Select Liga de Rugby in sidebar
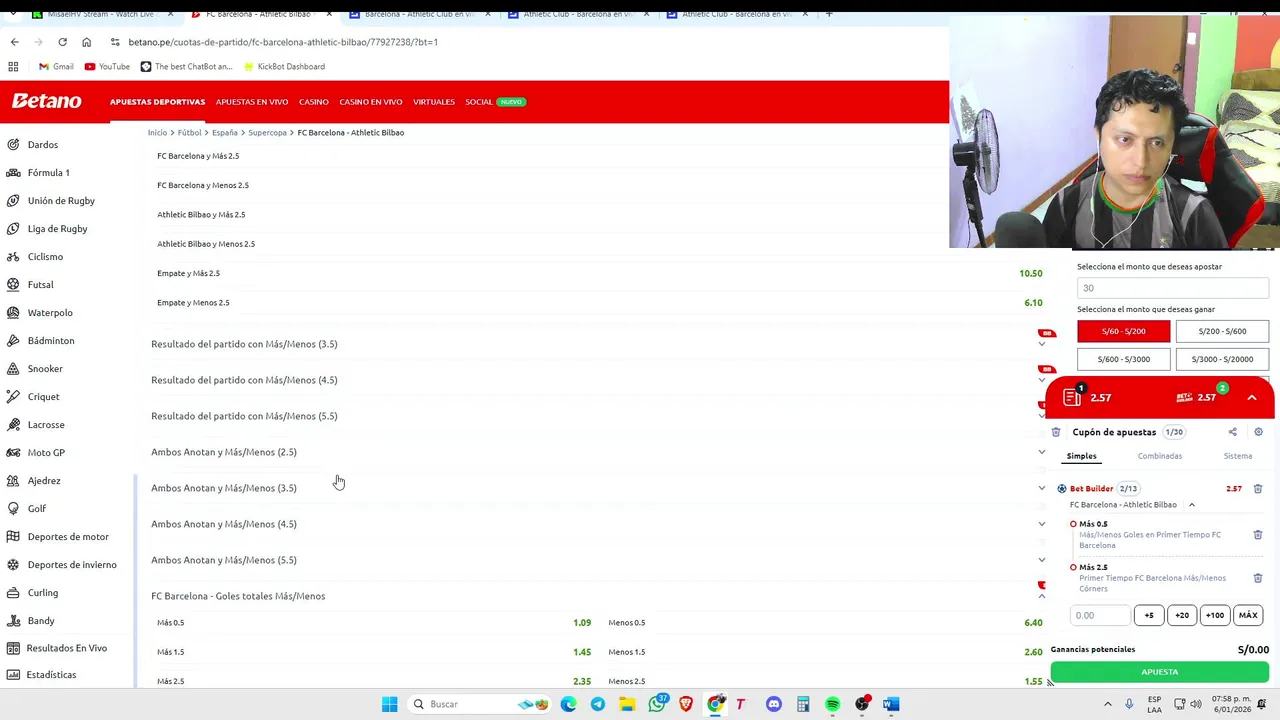 [x=57, y=228]
